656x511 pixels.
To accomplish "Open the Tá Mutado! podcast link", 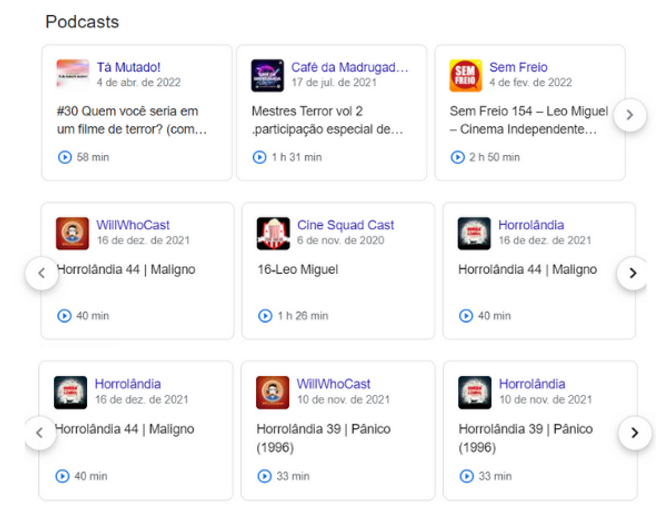I will click(x=128, y=67).
